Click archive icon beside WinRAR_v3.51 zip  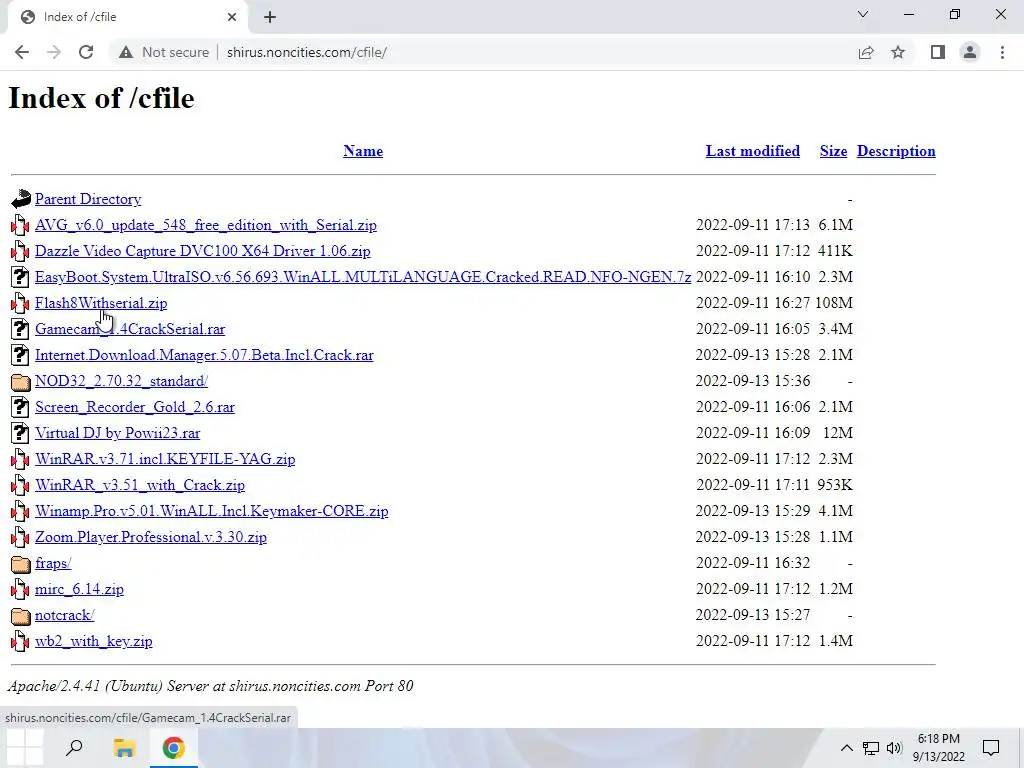[x=21, y=485]
